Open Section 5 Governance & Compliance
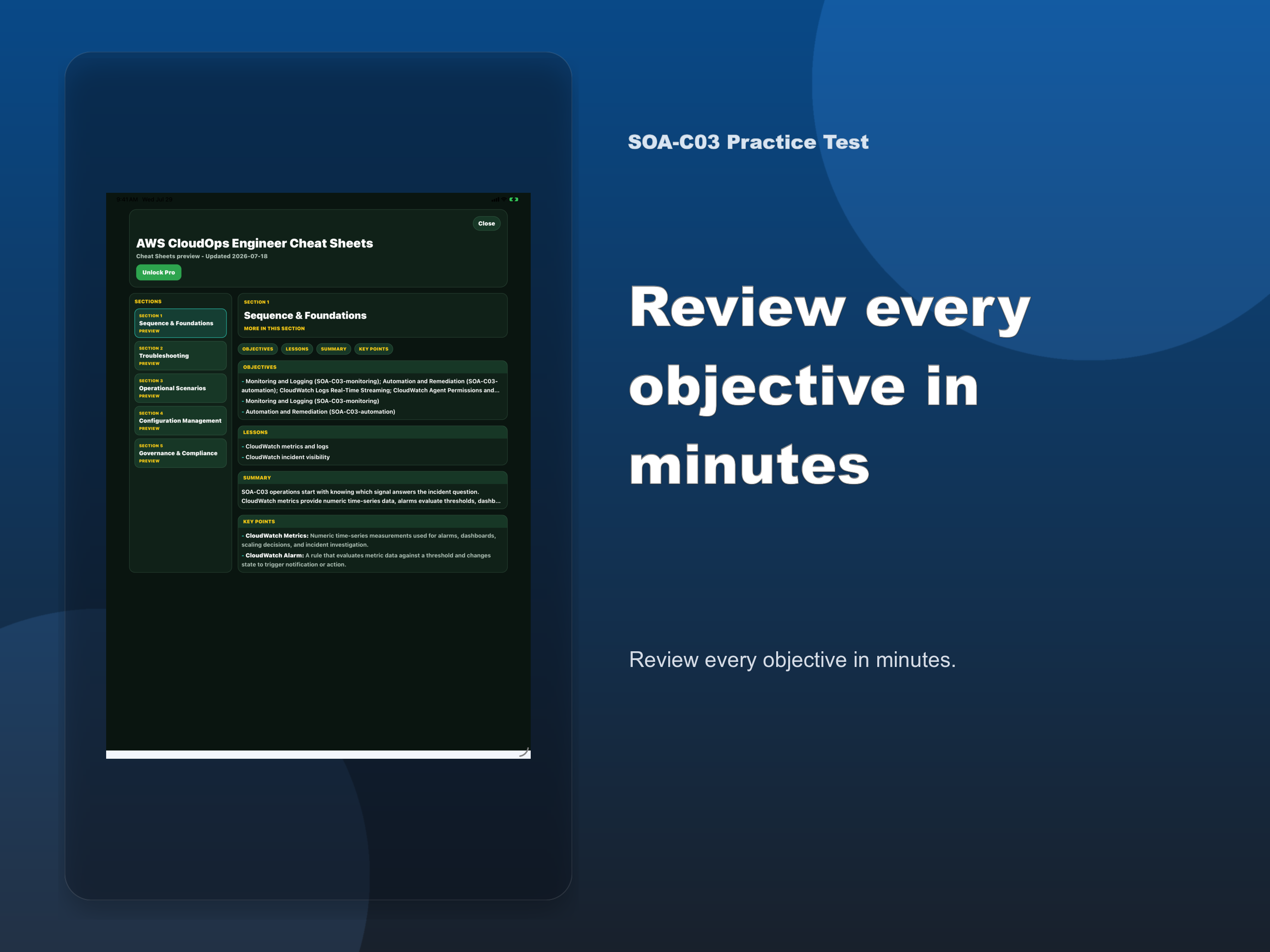1270x952 pixels. pyautogui.click(x=180, y=453)
